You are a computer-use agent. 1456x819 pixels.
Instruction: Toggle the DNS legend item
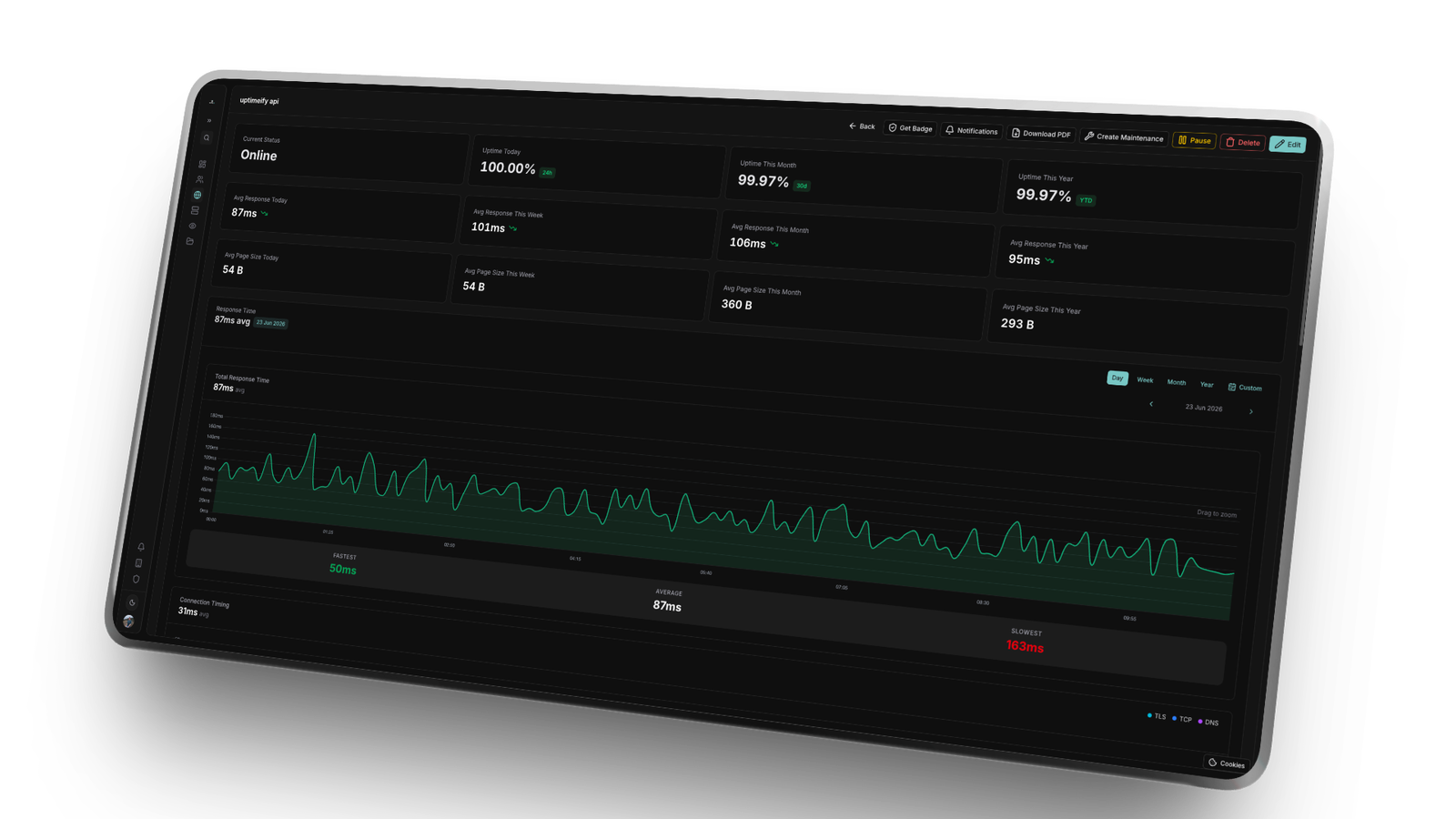click(1208, 722)
